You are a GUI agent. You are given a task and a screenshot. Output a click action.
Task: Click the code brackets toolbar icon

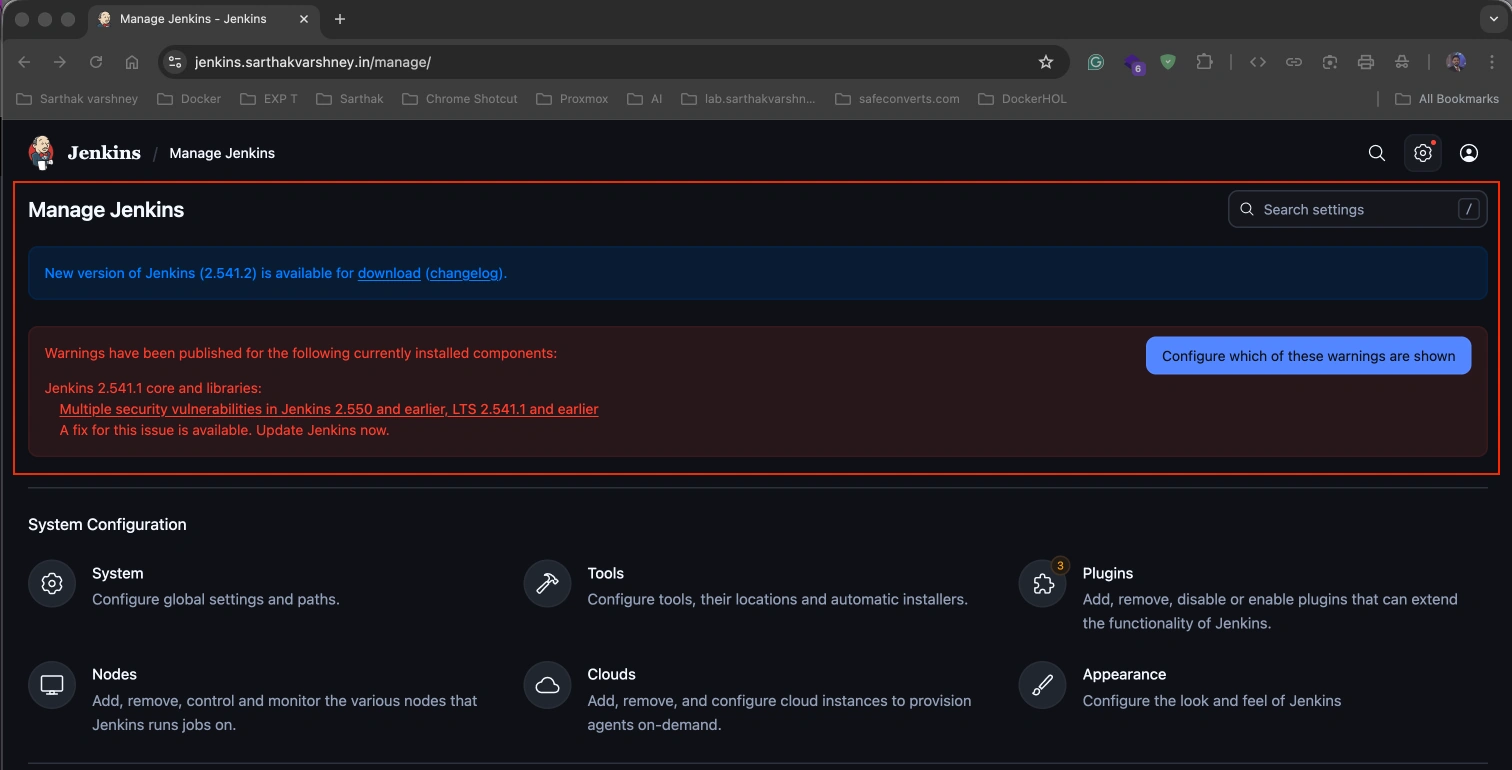1258,62
